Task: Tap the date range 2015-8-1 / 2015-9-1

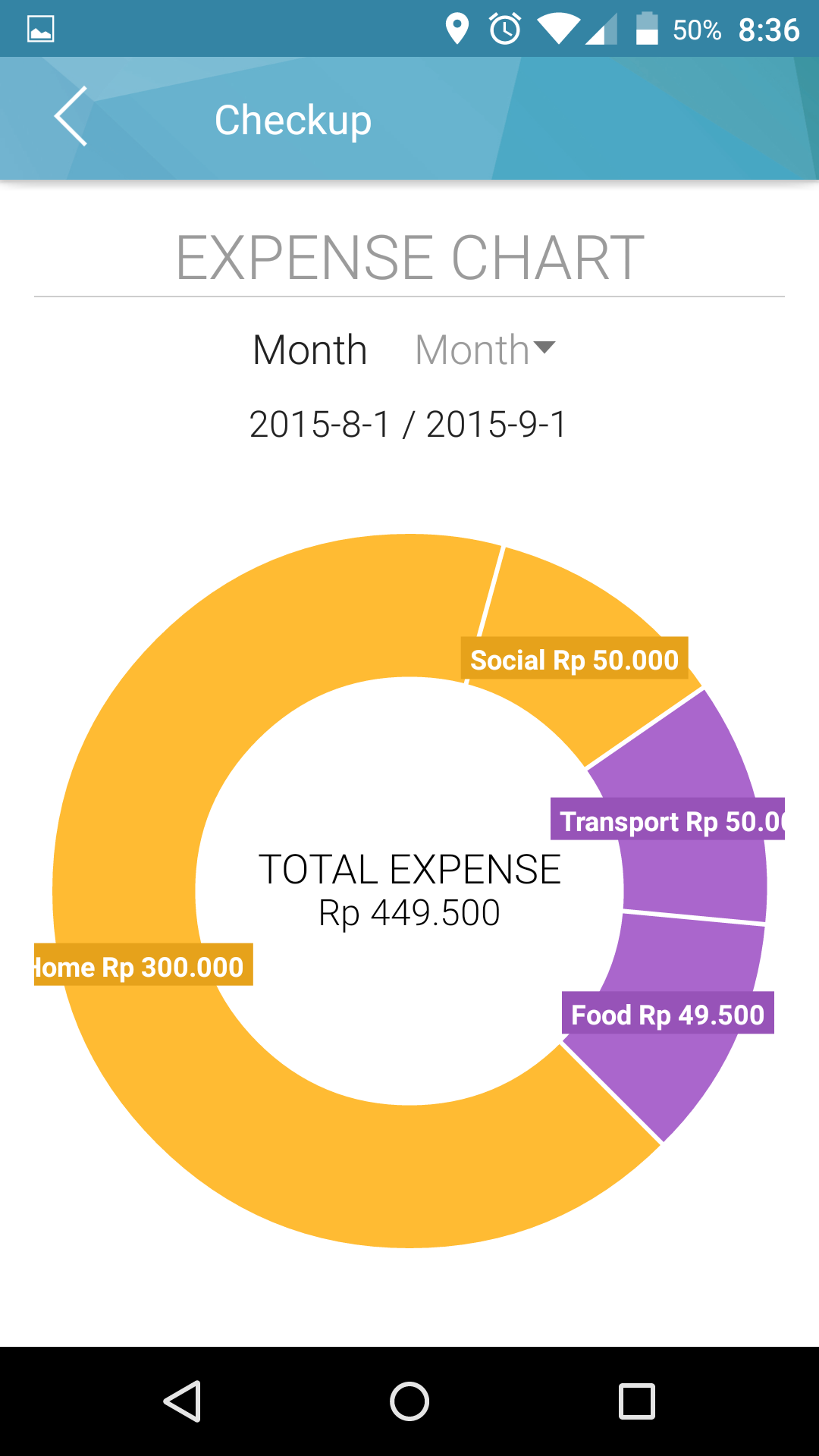Action: [x=408, y=424]
